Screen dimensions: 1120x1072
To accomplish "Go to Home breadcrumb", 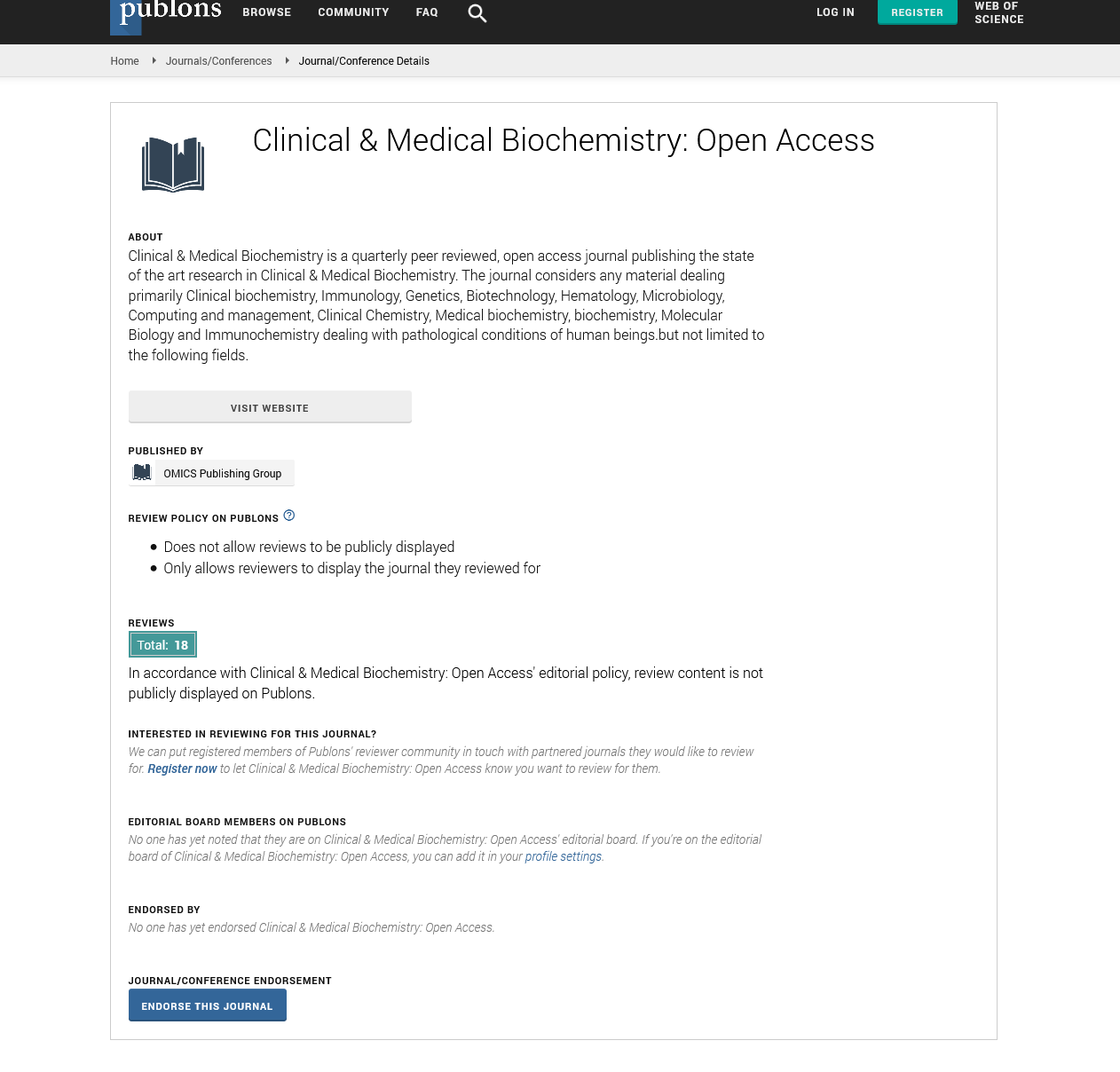I will (x=124, y=61).
